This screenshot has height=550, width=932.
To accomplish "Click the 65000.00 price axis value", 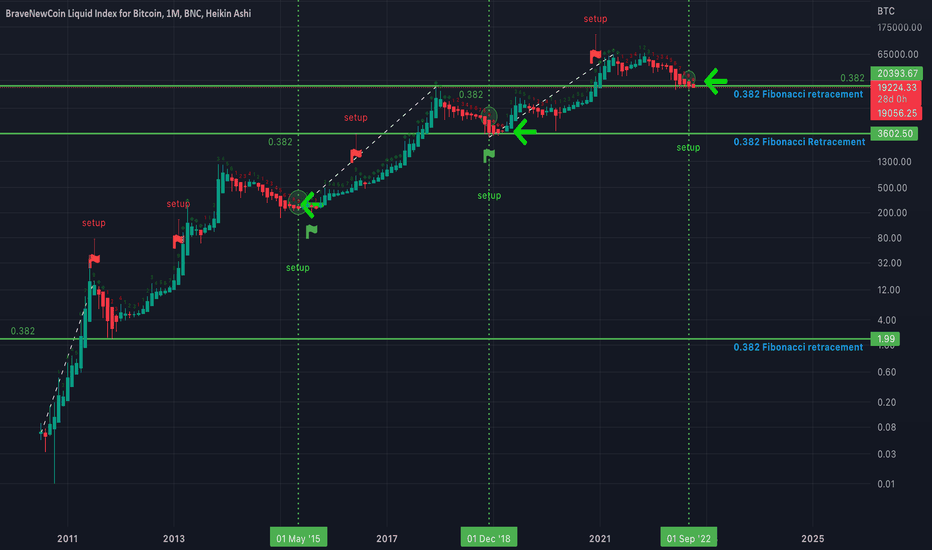I will [898, 54].
